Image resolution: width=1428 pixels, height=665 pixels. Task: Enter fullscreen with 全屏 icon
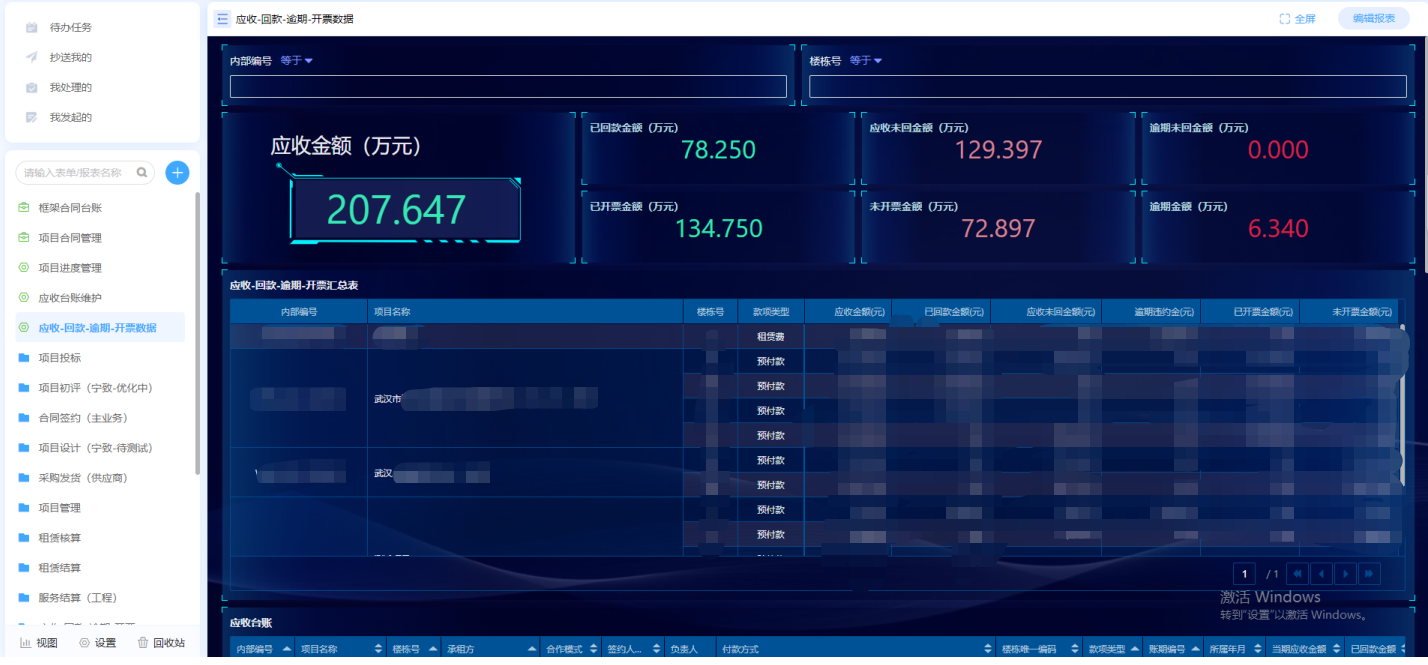1297,19
